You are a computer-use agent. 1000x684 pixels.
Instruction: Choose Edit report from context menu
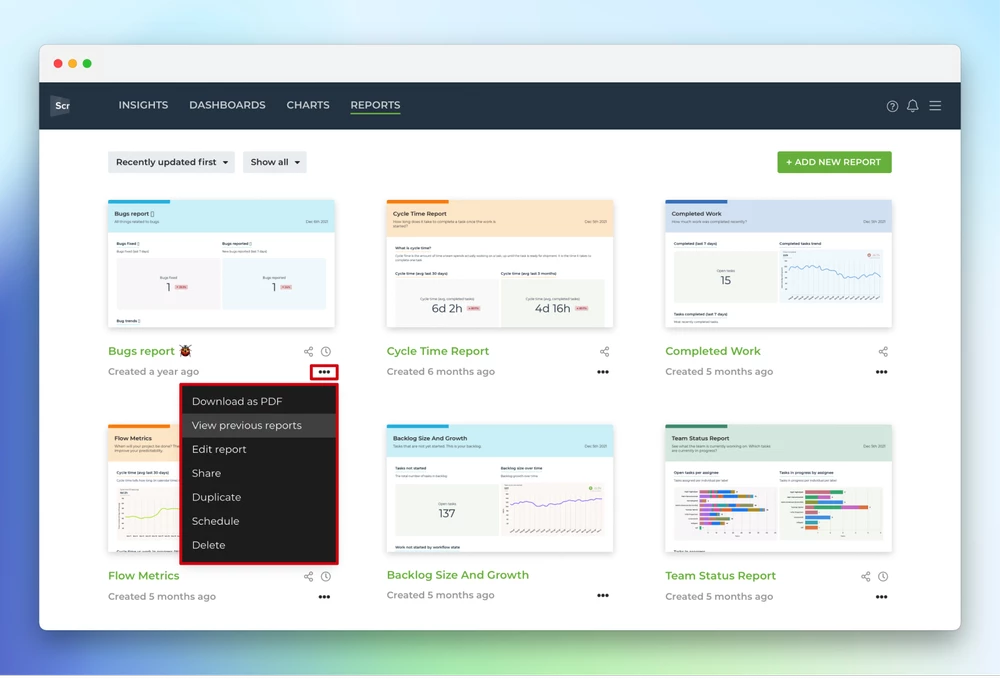(258, 449)
